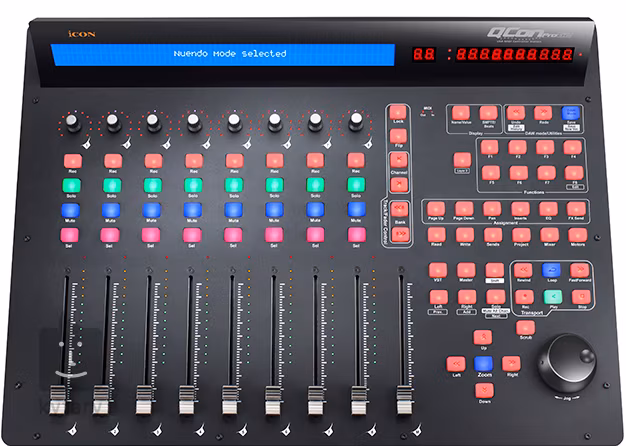Click the Bank forward arrow button

pyautogui.click(x=400, y=234)
